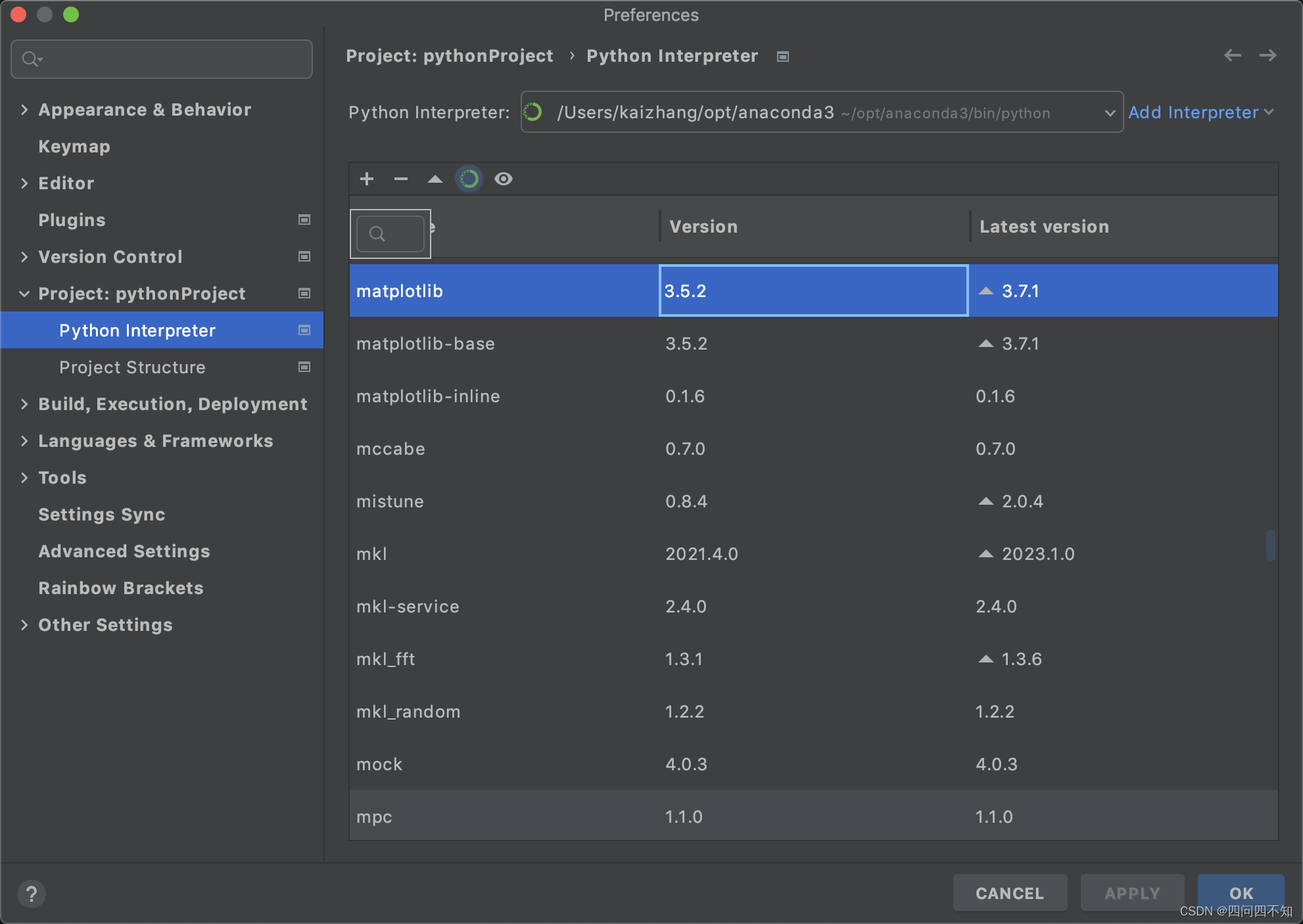Click upgrade arrow for mkl_fft 1.3.6

pos(986,658)
